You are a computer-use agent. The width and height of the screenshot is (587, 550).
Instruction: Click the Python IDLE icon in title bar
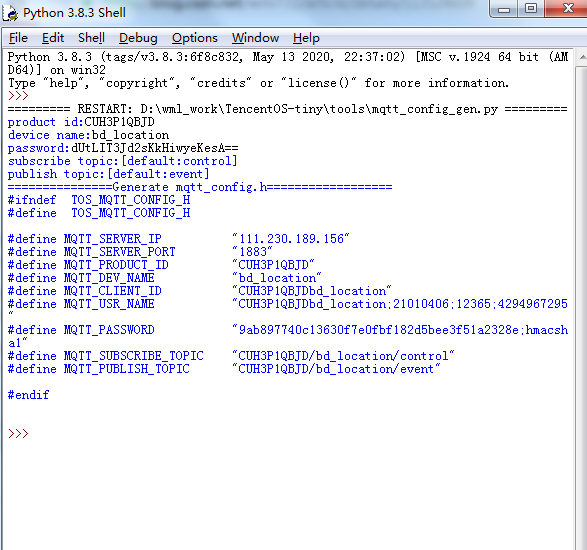click(x=10, y=13)
